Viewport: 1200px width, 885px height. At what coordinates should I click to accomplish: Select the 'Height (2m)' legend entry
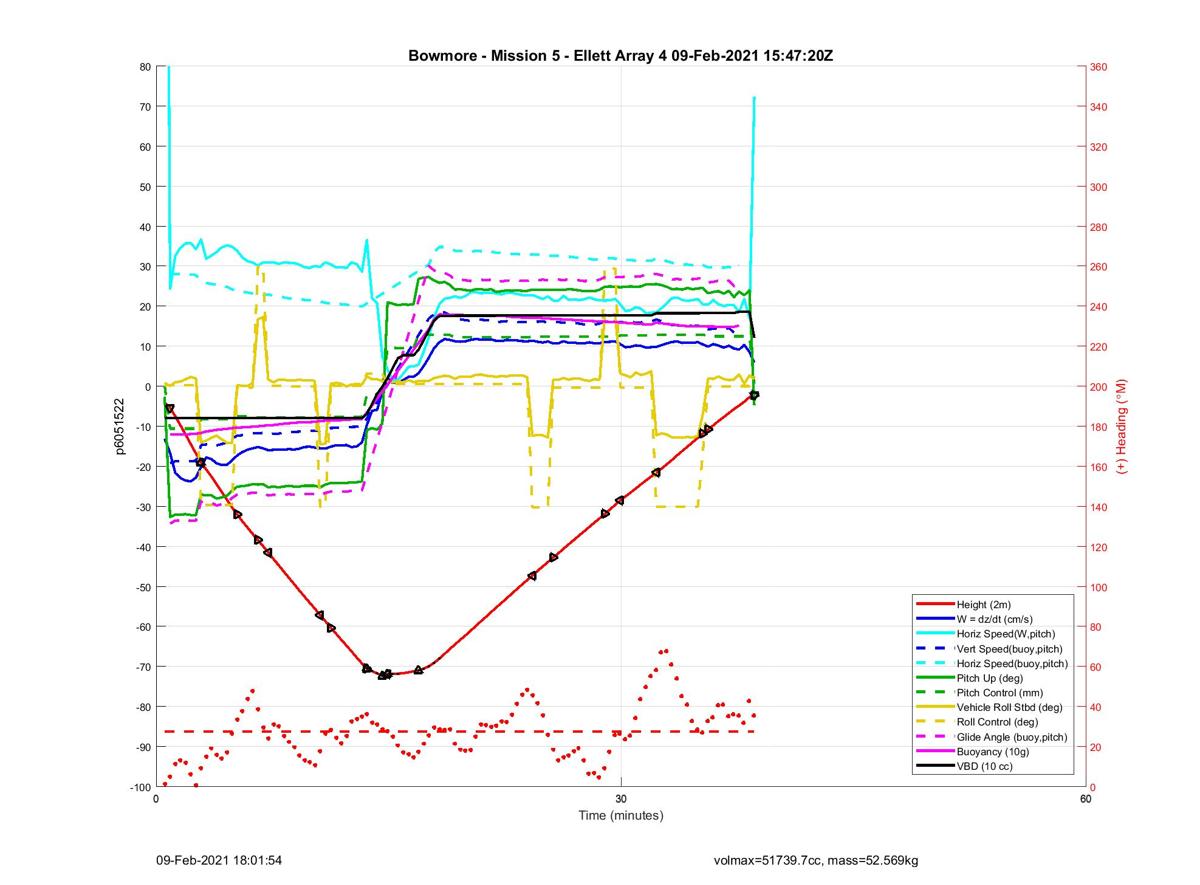985,605
